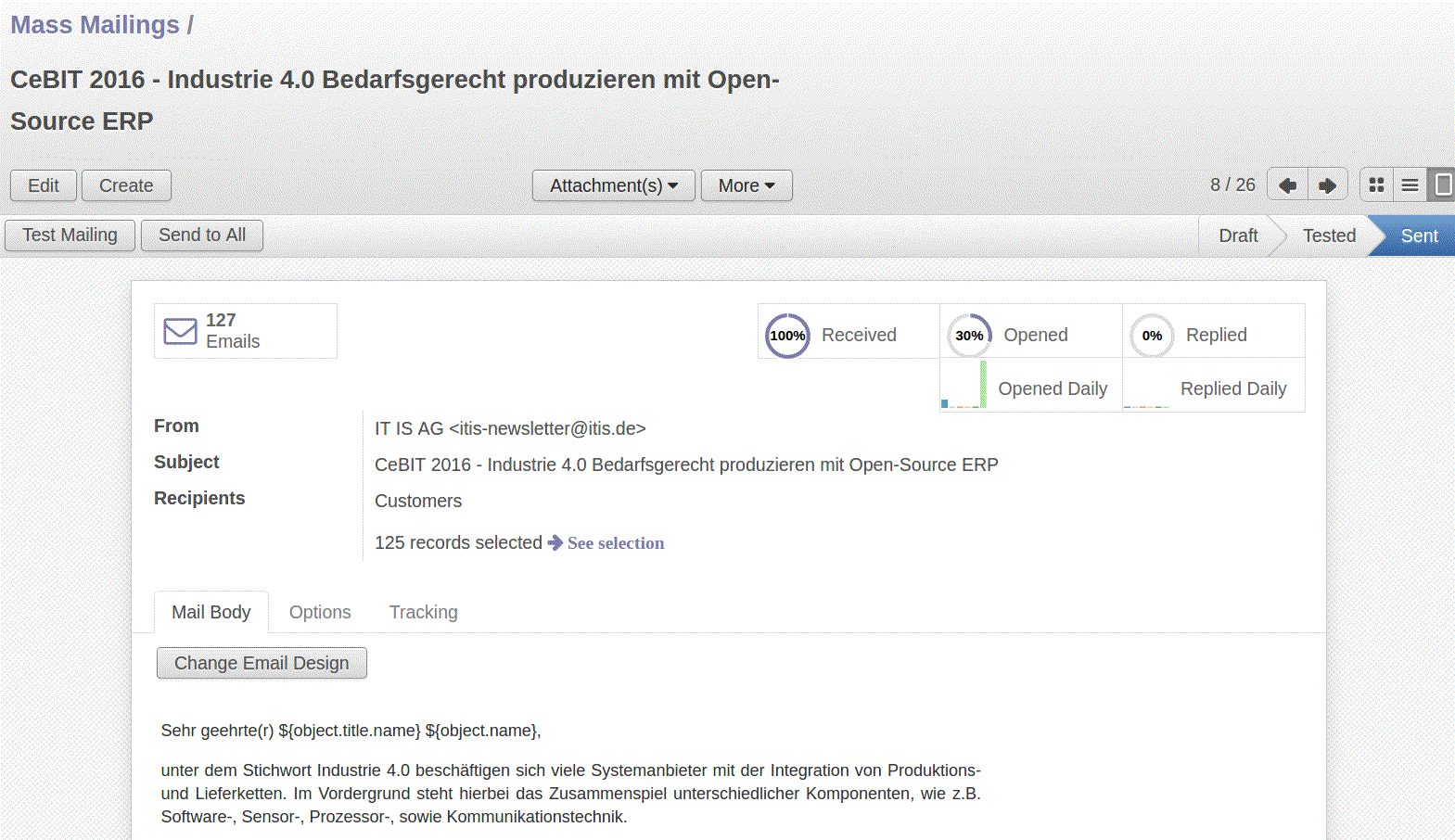Click the Edit button
Screen dimensions: 1455x840
pyautogui.click(x=44, y=185)
